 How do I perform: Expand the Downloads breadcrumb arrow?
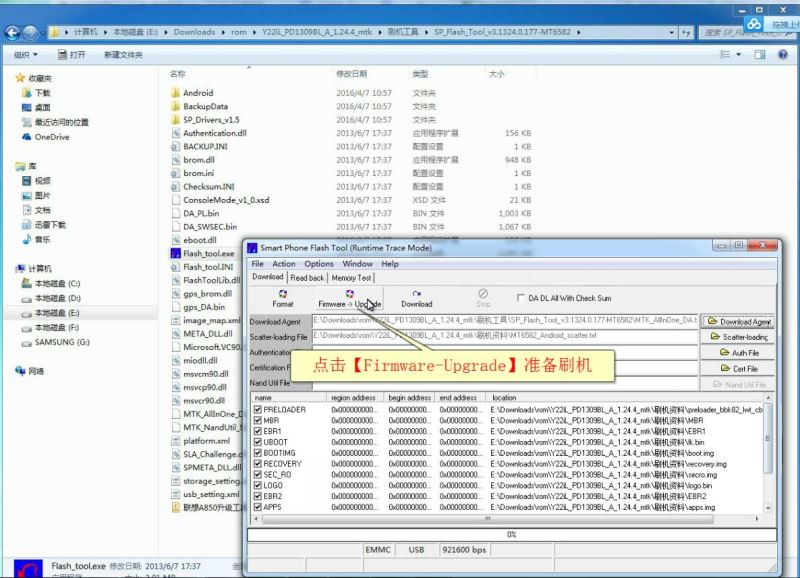(x=223, y=32)
